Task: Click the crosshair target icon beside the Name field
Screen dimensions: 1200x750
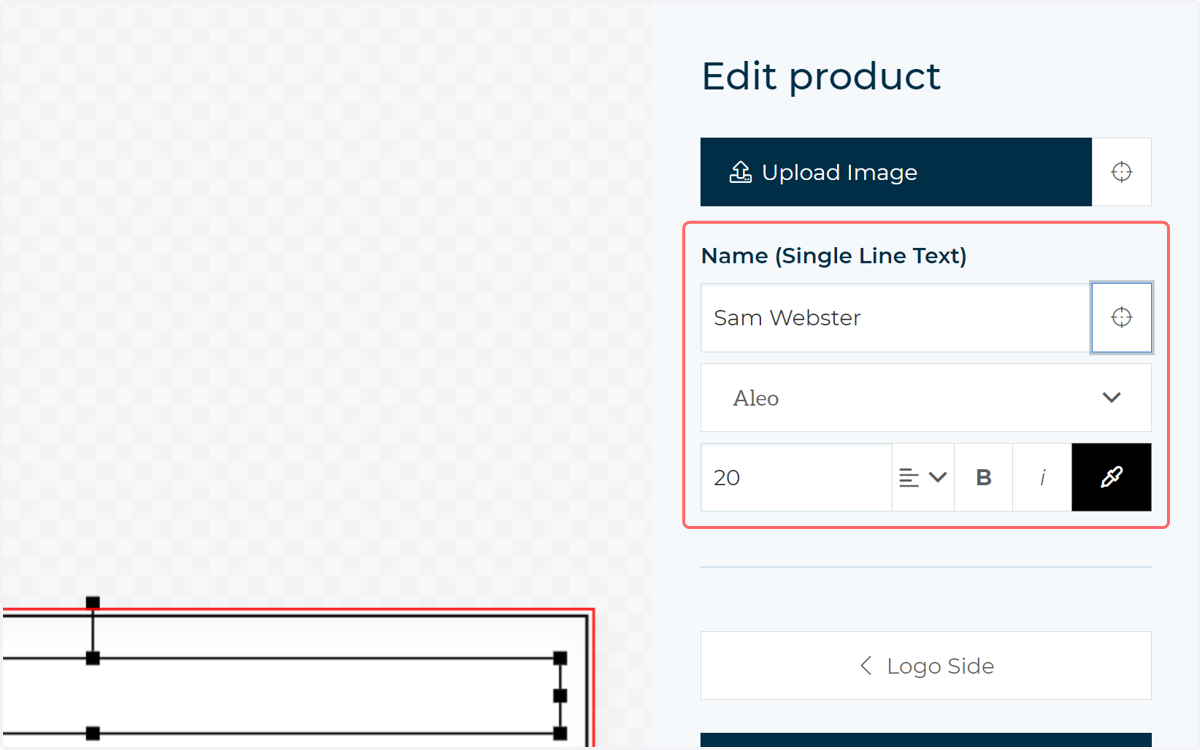Action: coord(1122,317)
